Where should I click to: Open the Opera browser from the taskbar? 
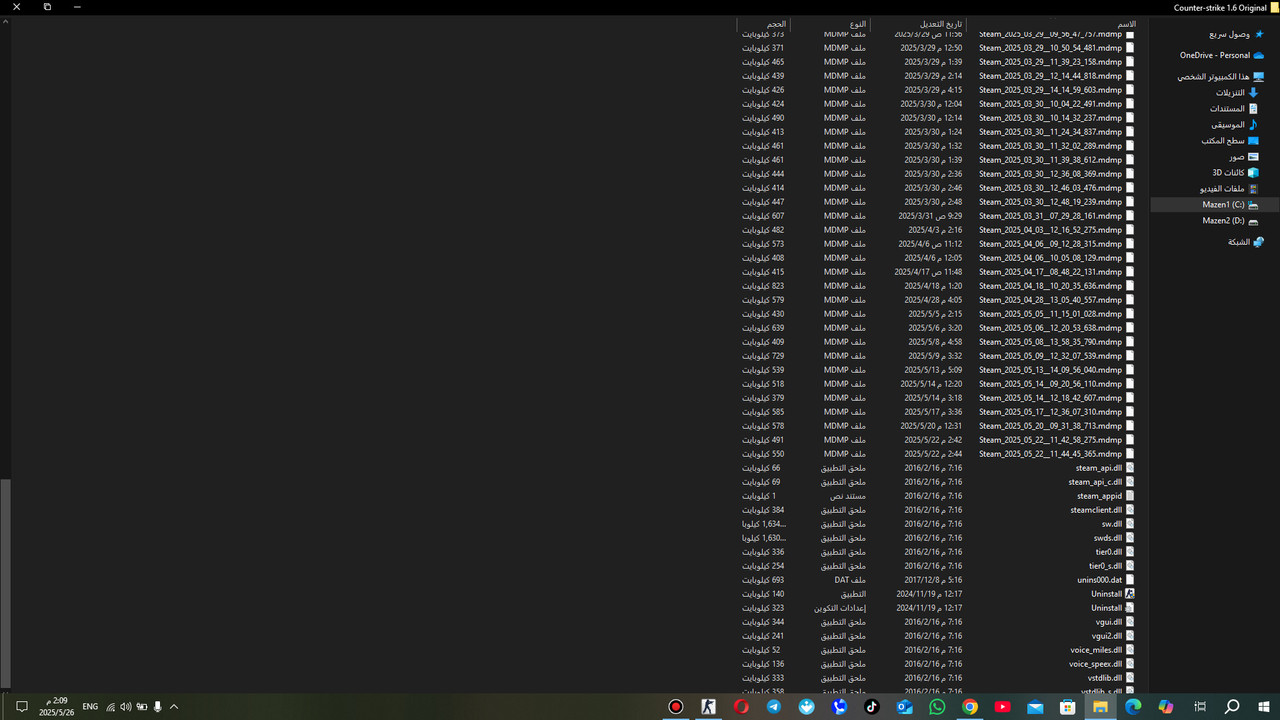pyautogui.click(x=741, y=707)
